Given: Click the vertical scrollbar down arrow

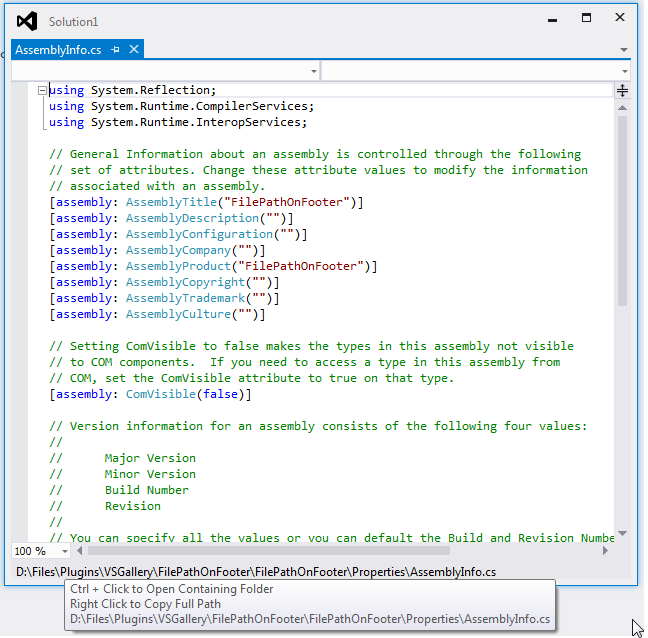Looking at the screenshot, I should [x=622, y=534].
